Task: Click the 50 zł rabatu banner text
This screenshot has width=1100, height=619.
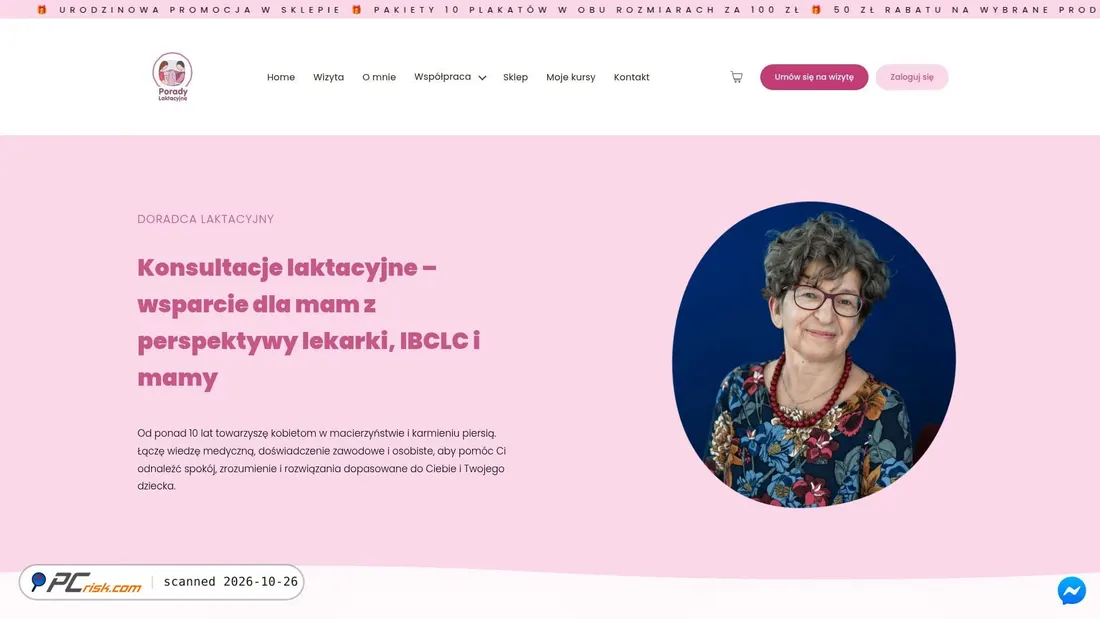Action: pos(966,10)
